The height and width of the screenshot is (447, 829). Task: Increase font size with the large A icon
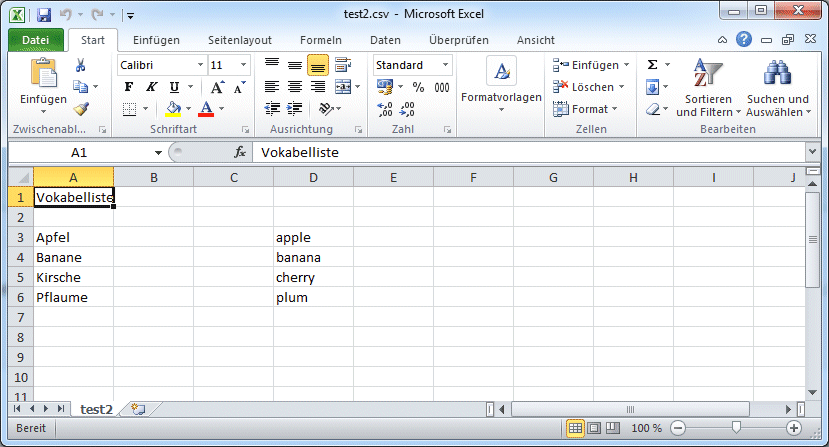point(217,87)
